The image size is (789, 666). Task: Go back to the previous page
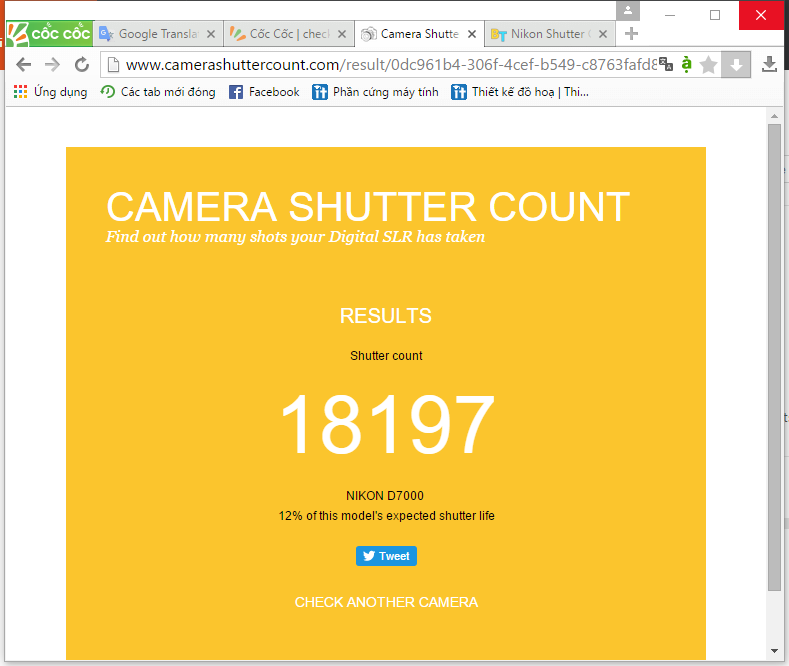23,65
